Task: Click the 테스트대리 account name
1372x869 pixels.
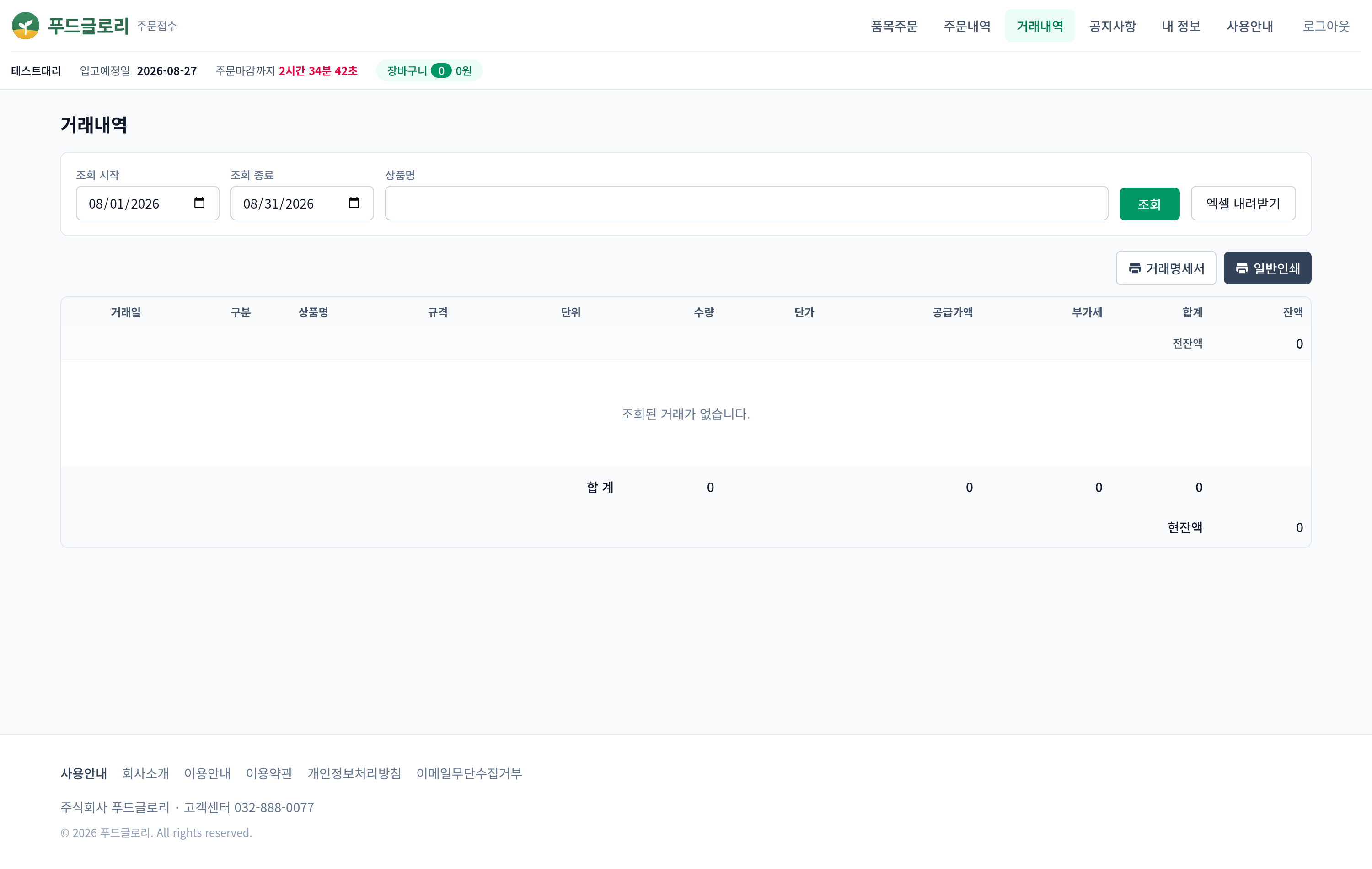Action: 36,70
